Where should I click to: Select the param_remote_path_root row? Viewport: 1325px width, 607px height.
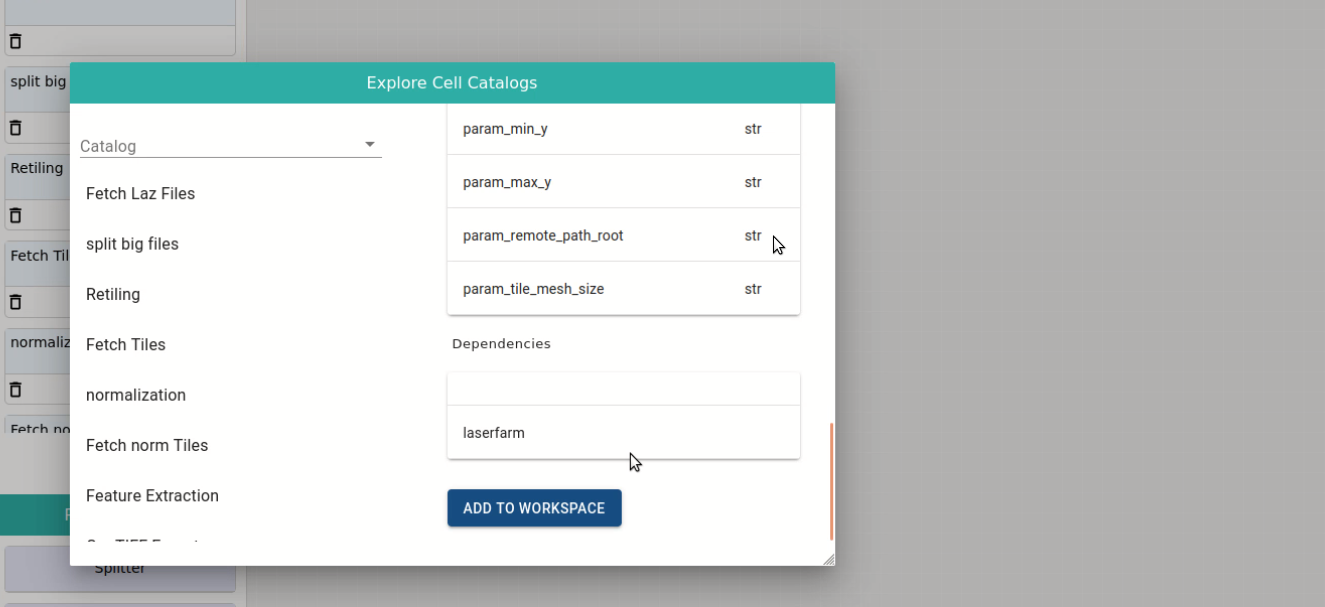623,236
